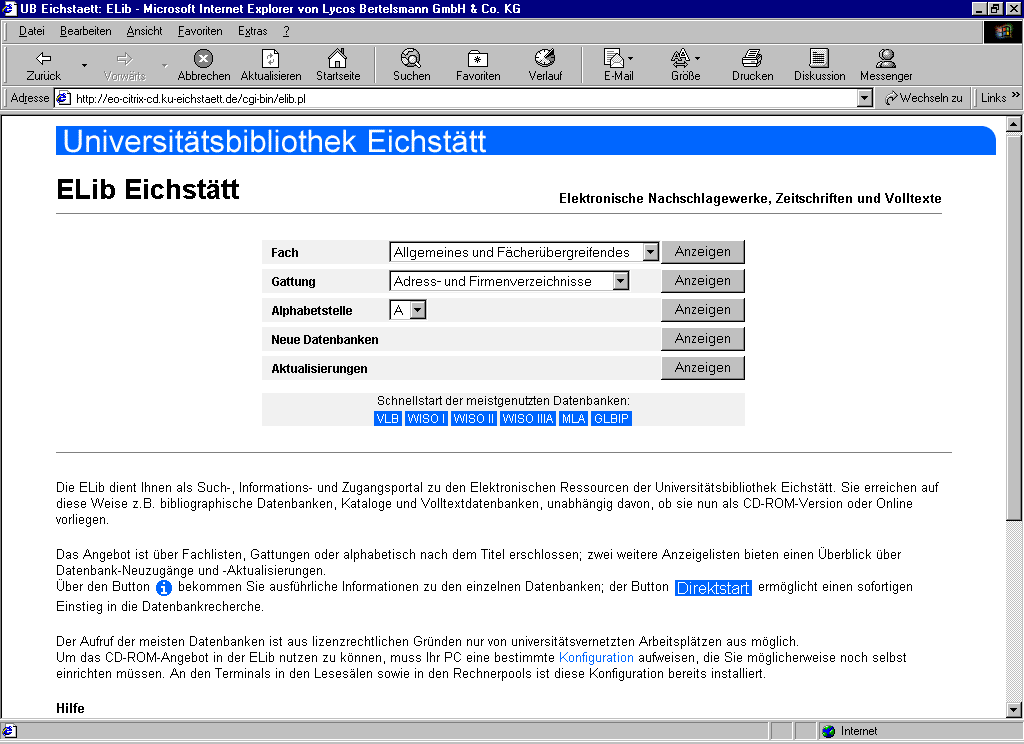Click the ELib Eichstätt heading
The height and width of the screenshot is (744, 1024).
pos(148,189)
